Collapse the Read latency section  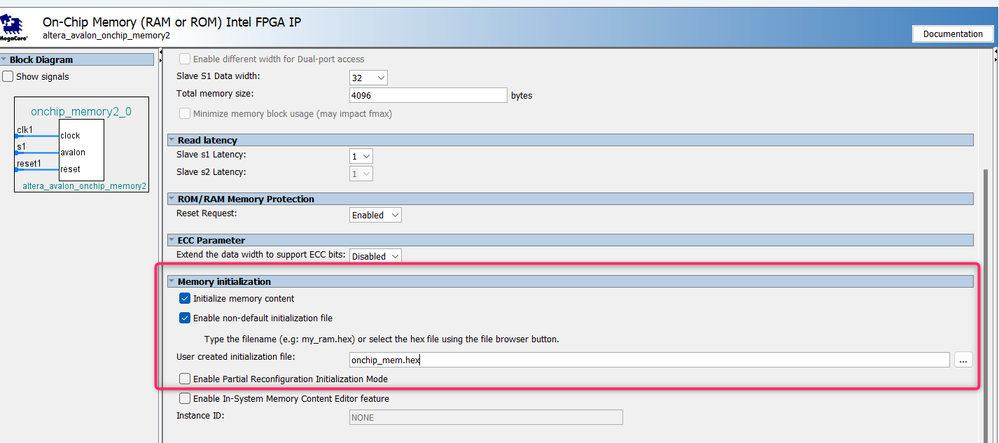(570, 140)
